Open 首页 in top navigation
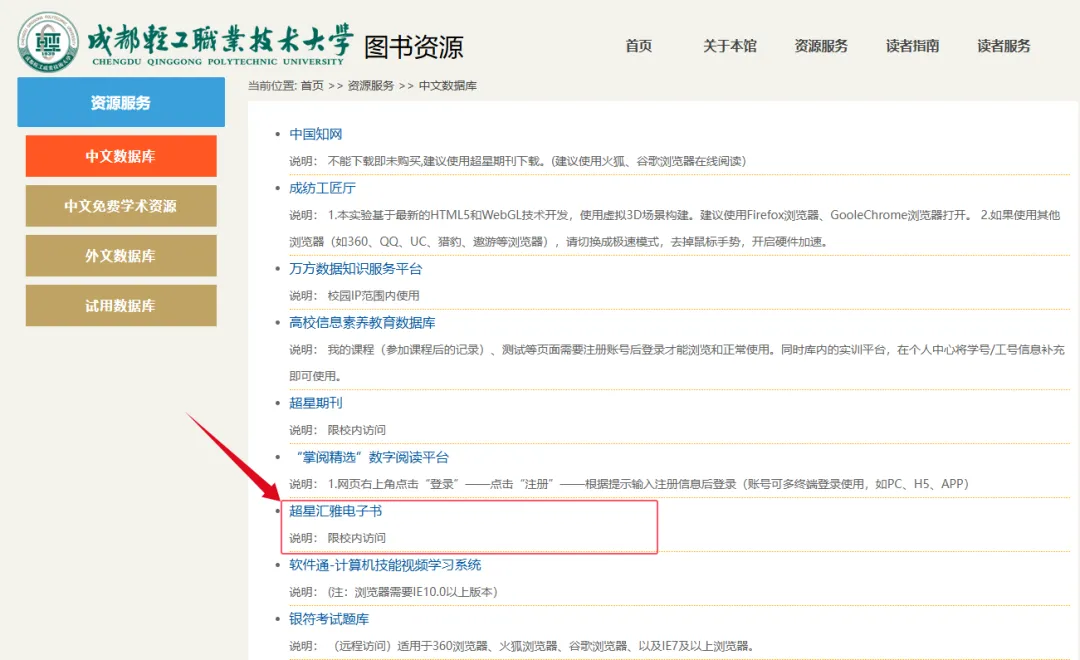This screenshot has height=660, width=1080. tap(638, 46)
